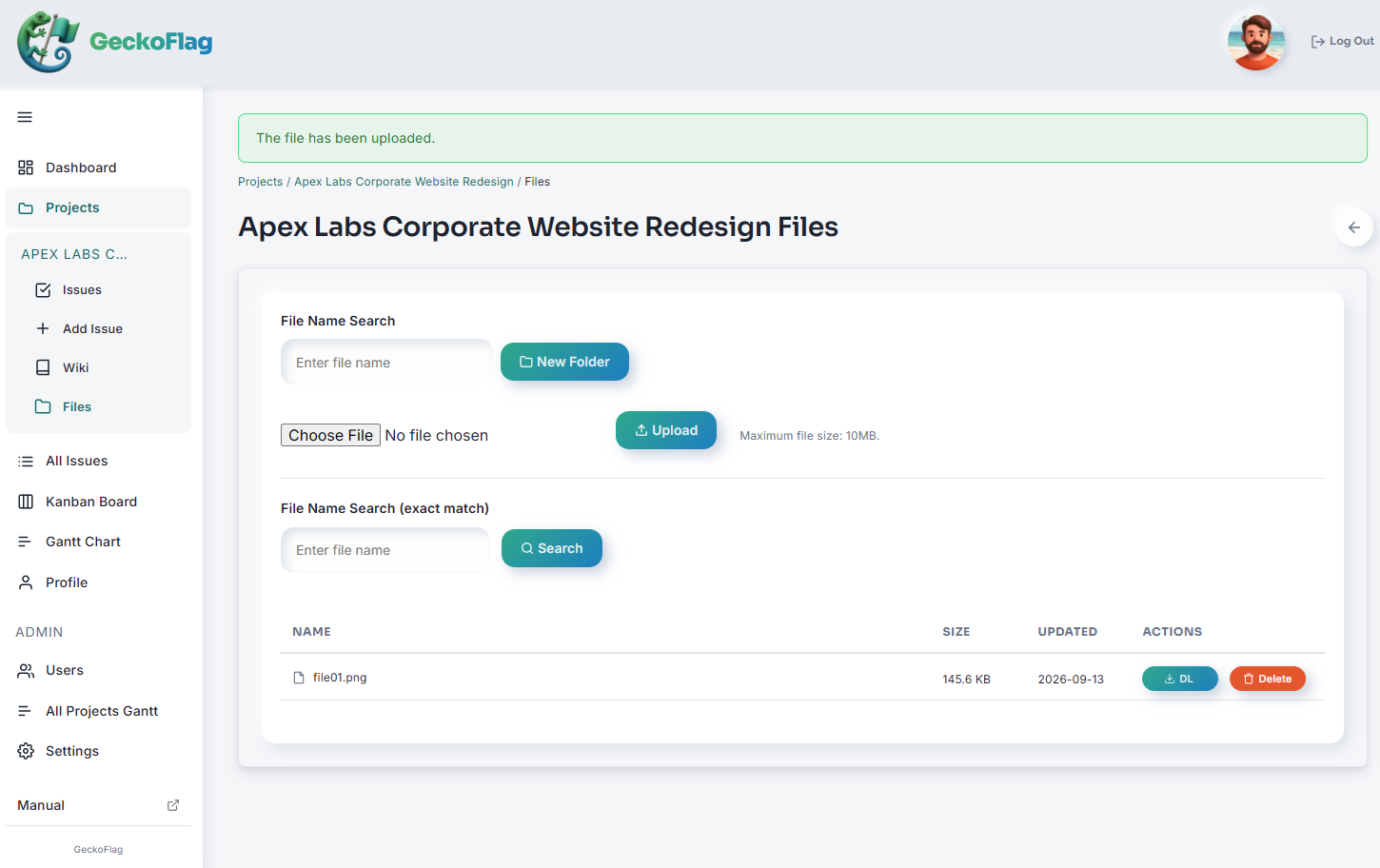
Task: Open admin Users page
Action: [98, 670]
